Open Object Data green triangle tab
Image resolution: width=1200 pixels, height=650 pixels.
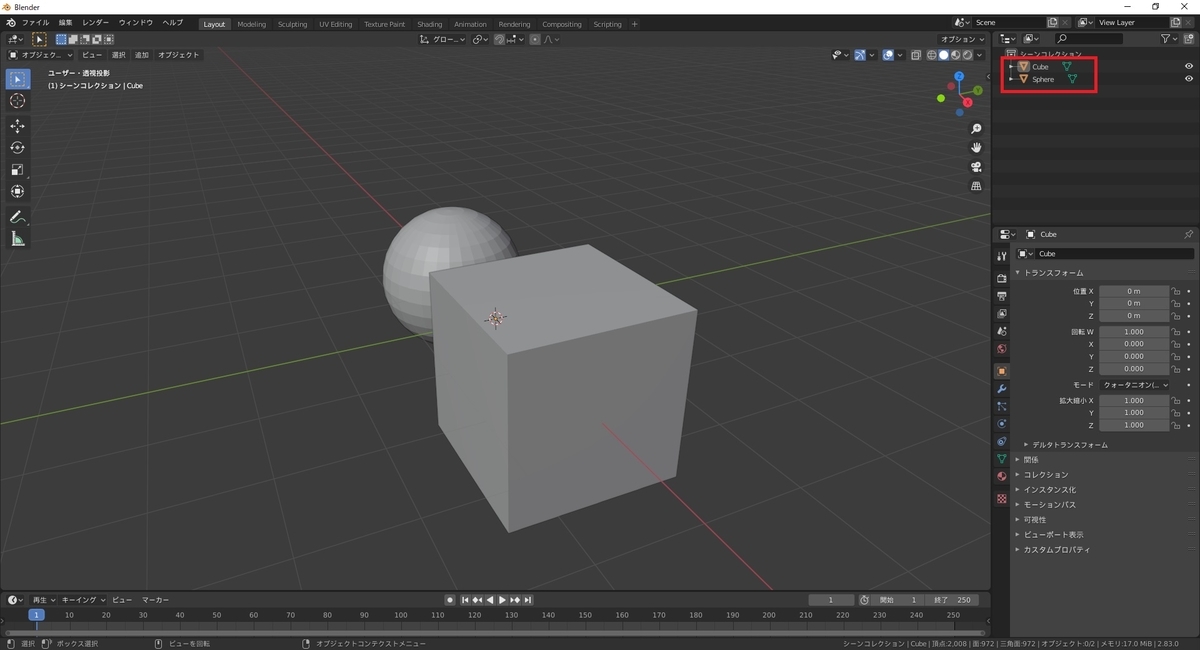[x=1002, y=459]
